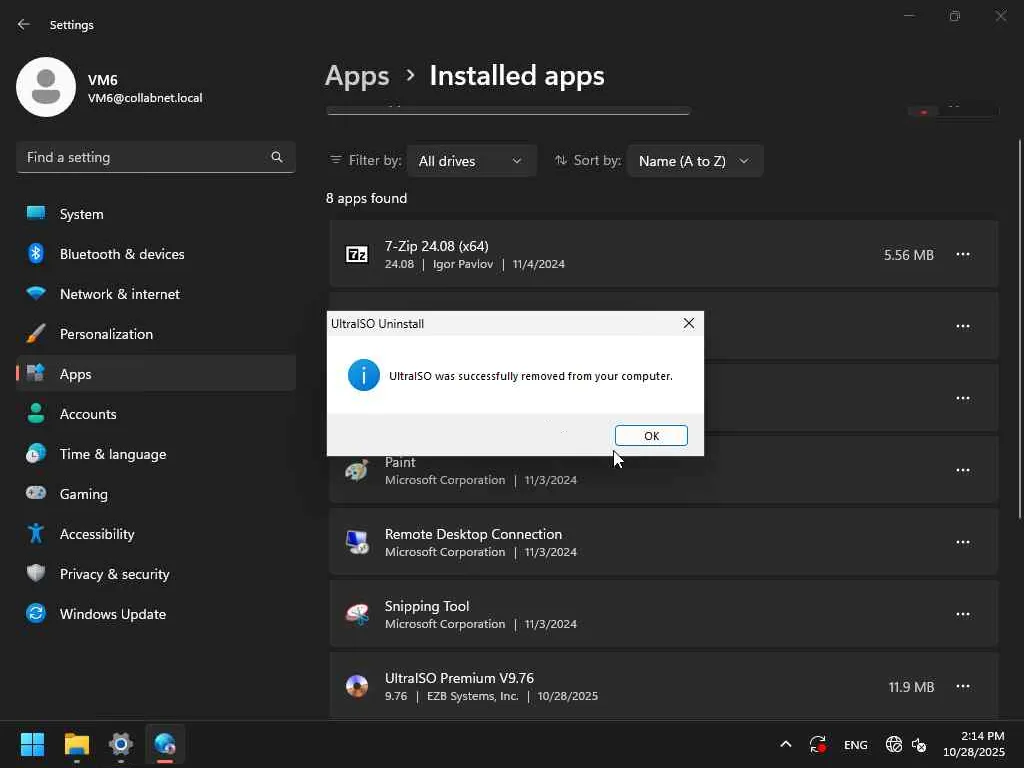Open more options for Remote Desktop Connection
This screenshot has height=768, width=1024.
point(962,542)
